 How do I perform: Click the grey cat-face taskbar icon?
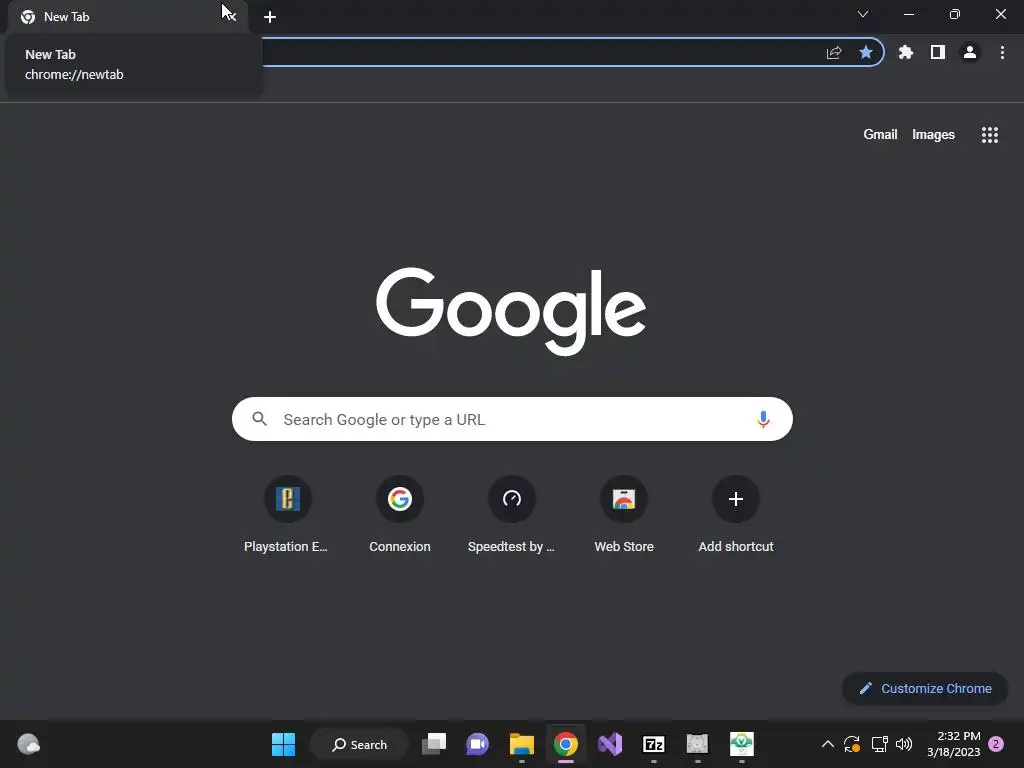697,744
